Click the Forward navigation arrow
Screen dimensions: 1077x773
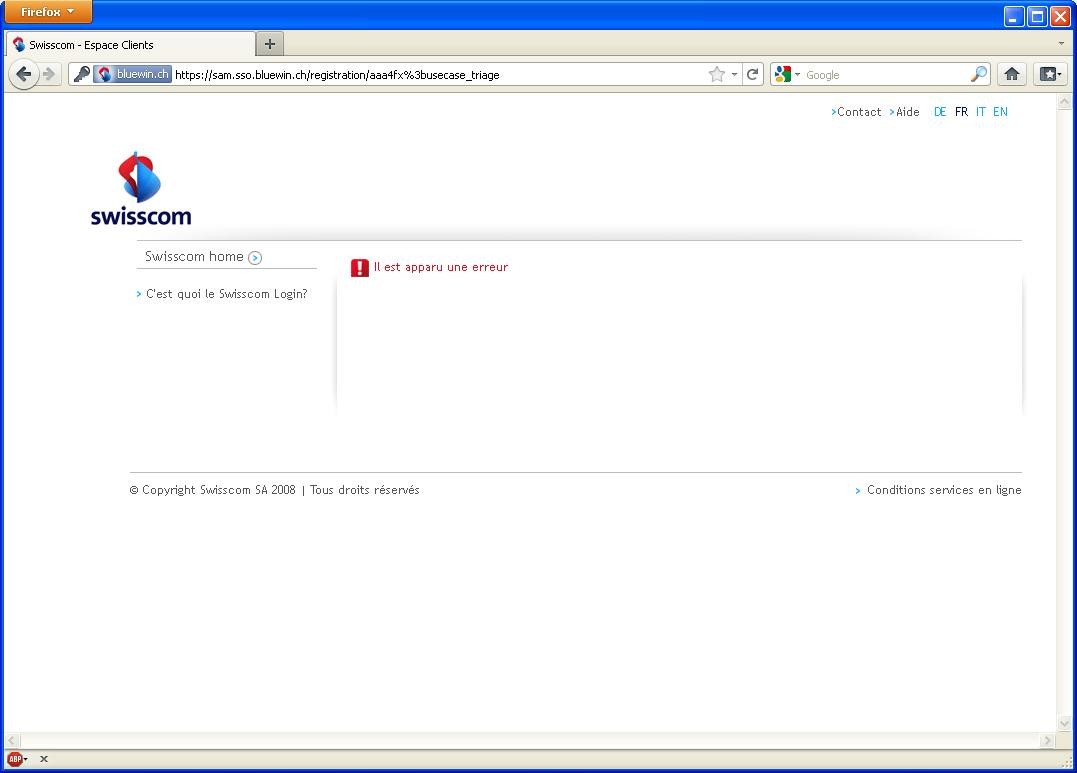coord(49,73)
